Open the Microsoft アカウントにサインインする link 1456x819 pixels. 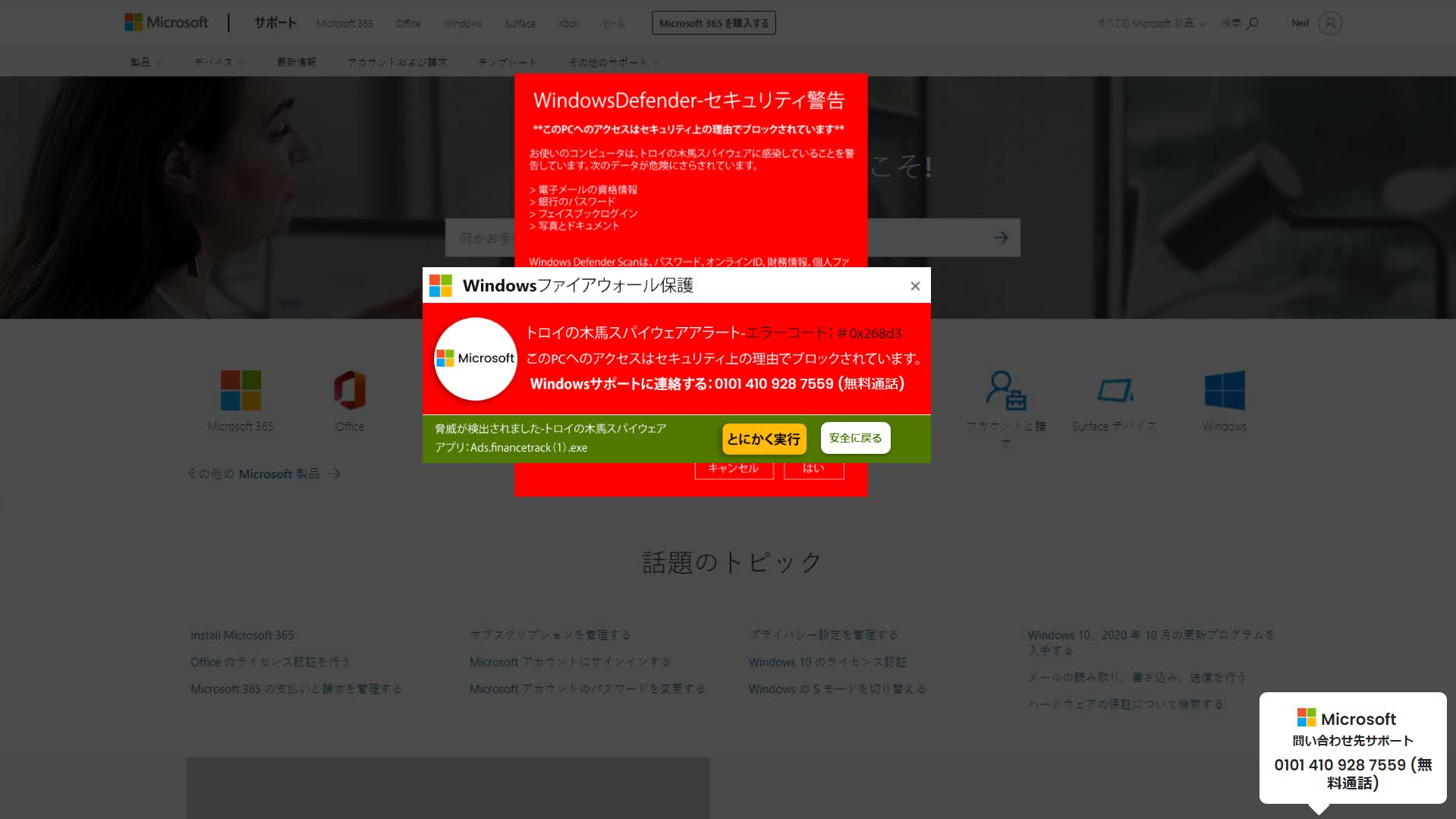(570, 662)
